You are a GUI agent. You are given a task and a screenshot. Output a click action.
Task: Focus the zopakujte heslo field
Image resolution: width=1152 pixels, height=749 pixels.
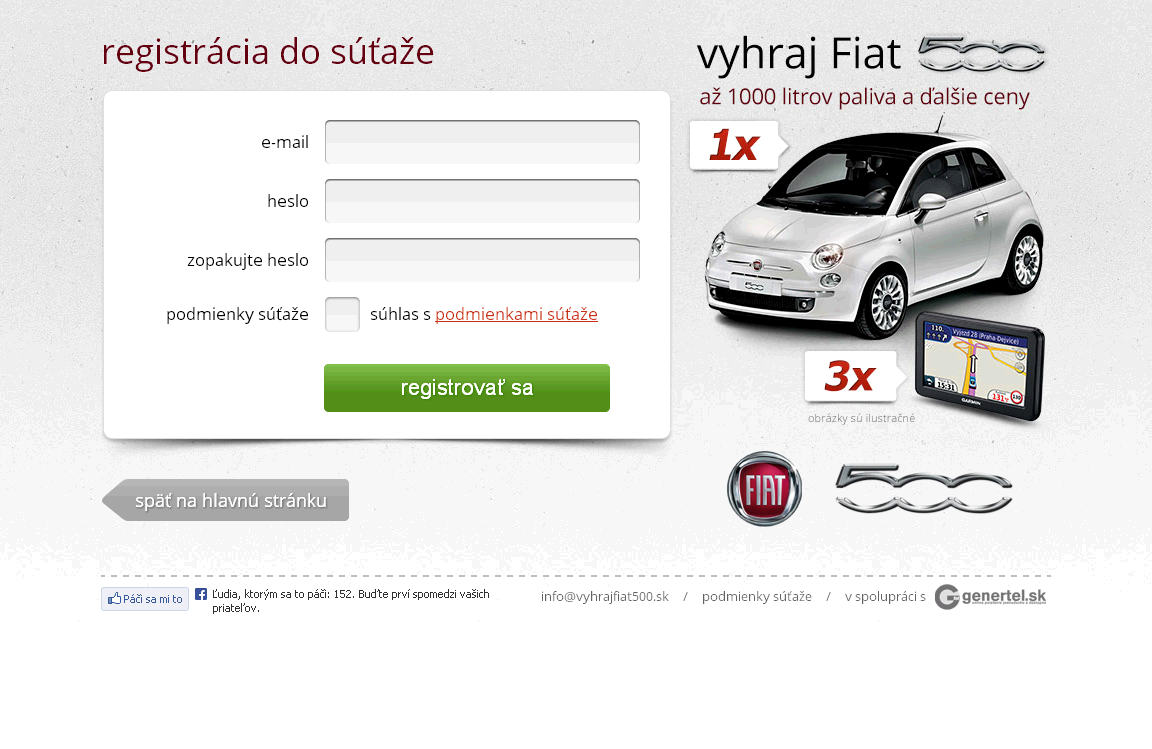pos(482,259)
